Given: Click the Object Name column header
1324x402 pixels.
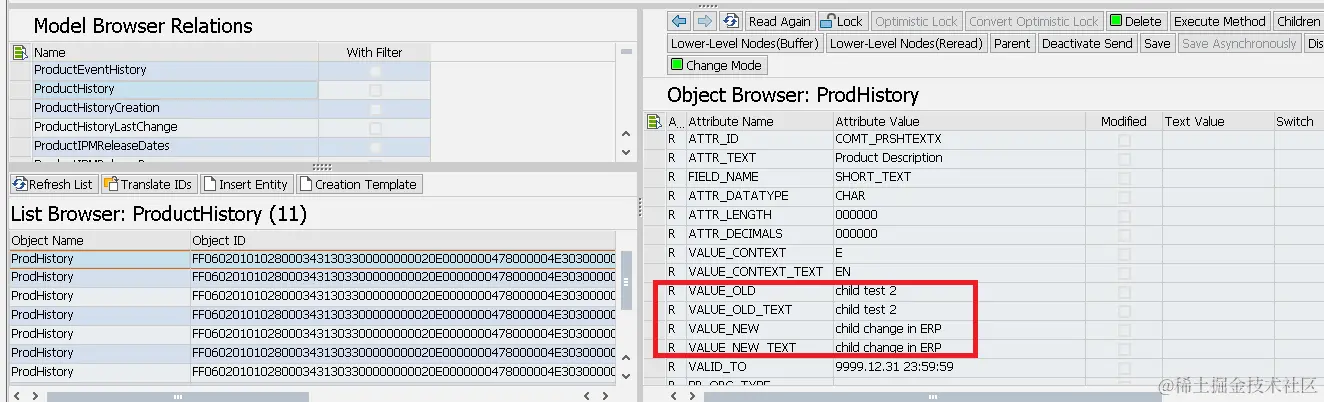Looking at the screenshot, I should (x=99, y=241).
